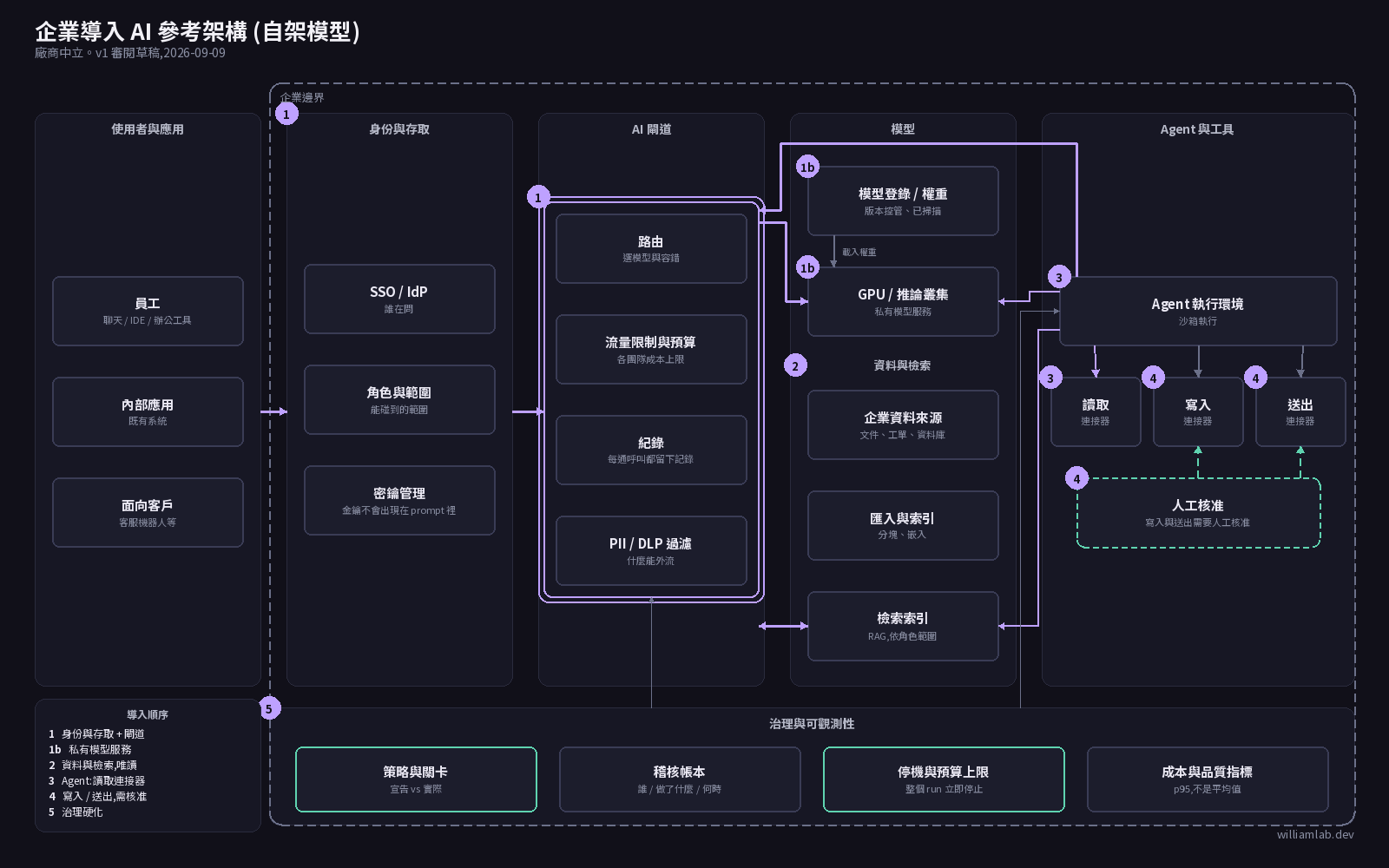Click the 稽核帳本 card
The image size is (1389, 868).
click(x=680, y=779)
